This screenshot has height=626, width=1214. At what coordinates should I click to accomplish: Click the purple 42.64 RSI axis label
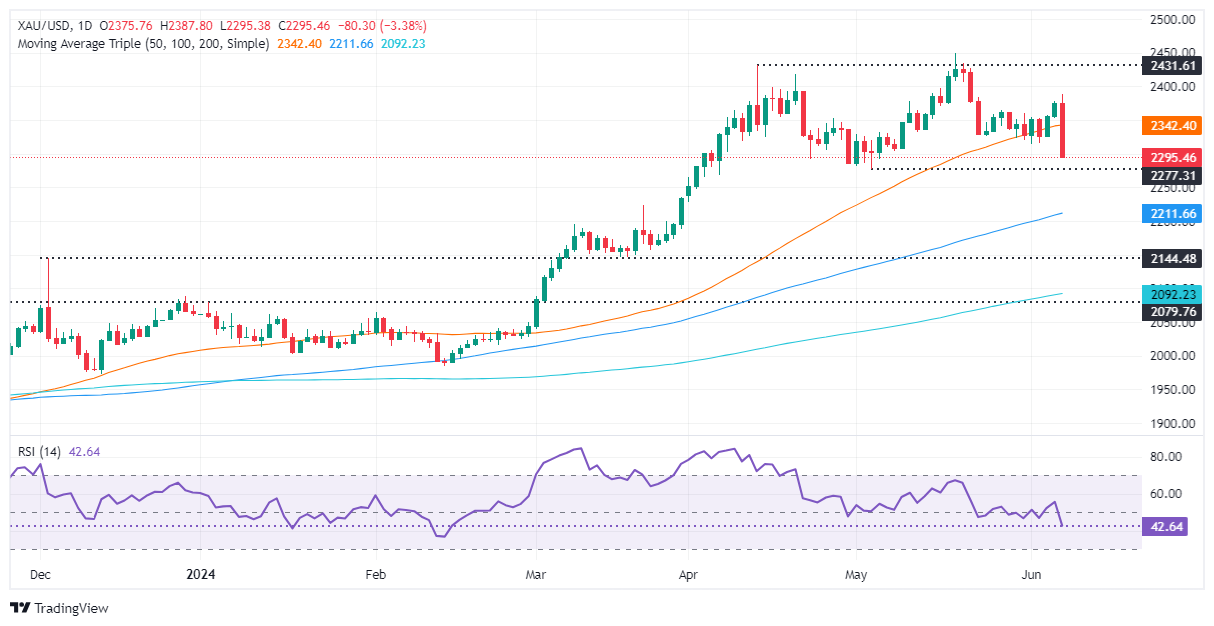[1164, 526]
